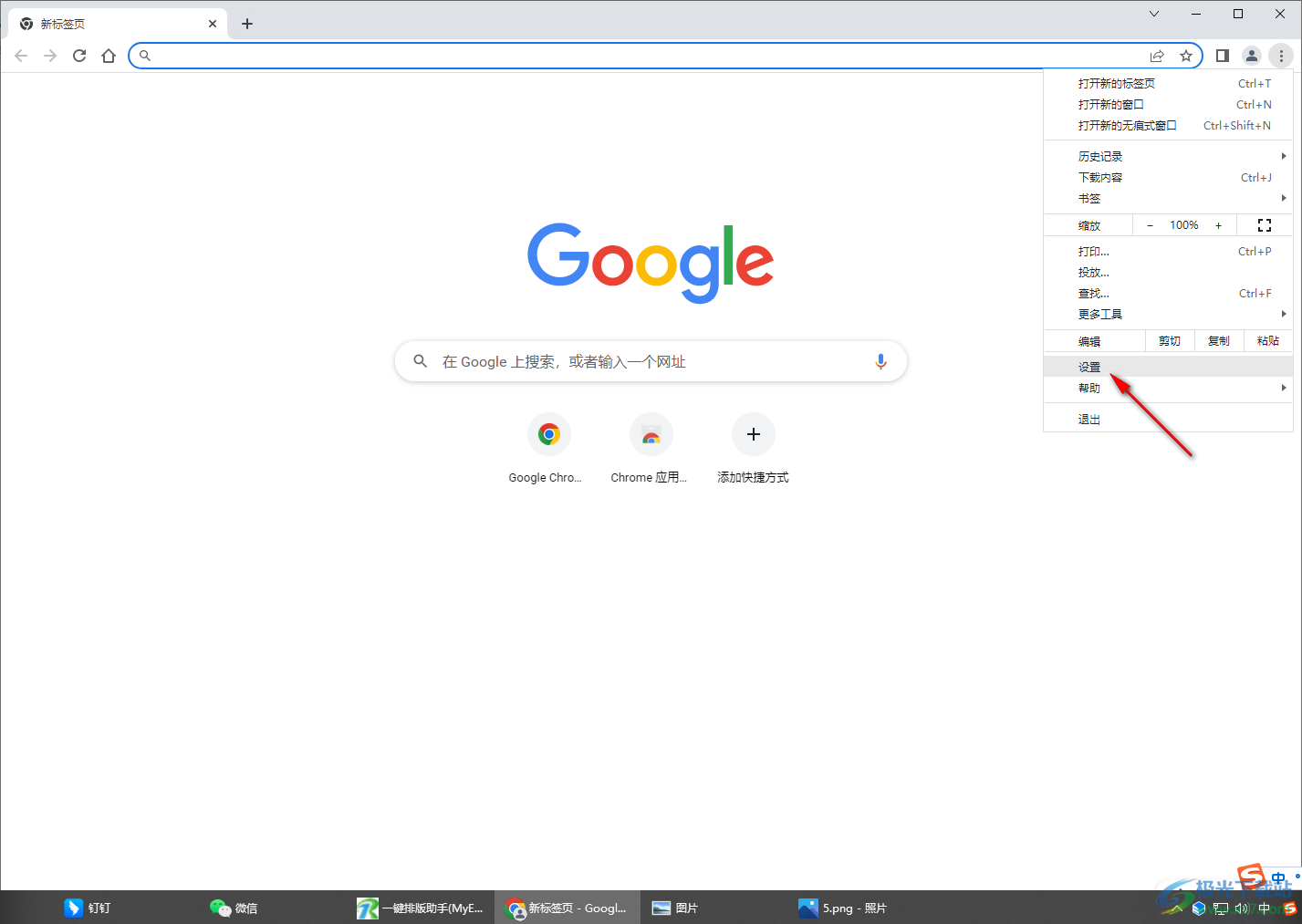Click 添加快捷方式 plus tile
Image resolution: width=1302 pixels, height=924 pixels.
[753, 449]
